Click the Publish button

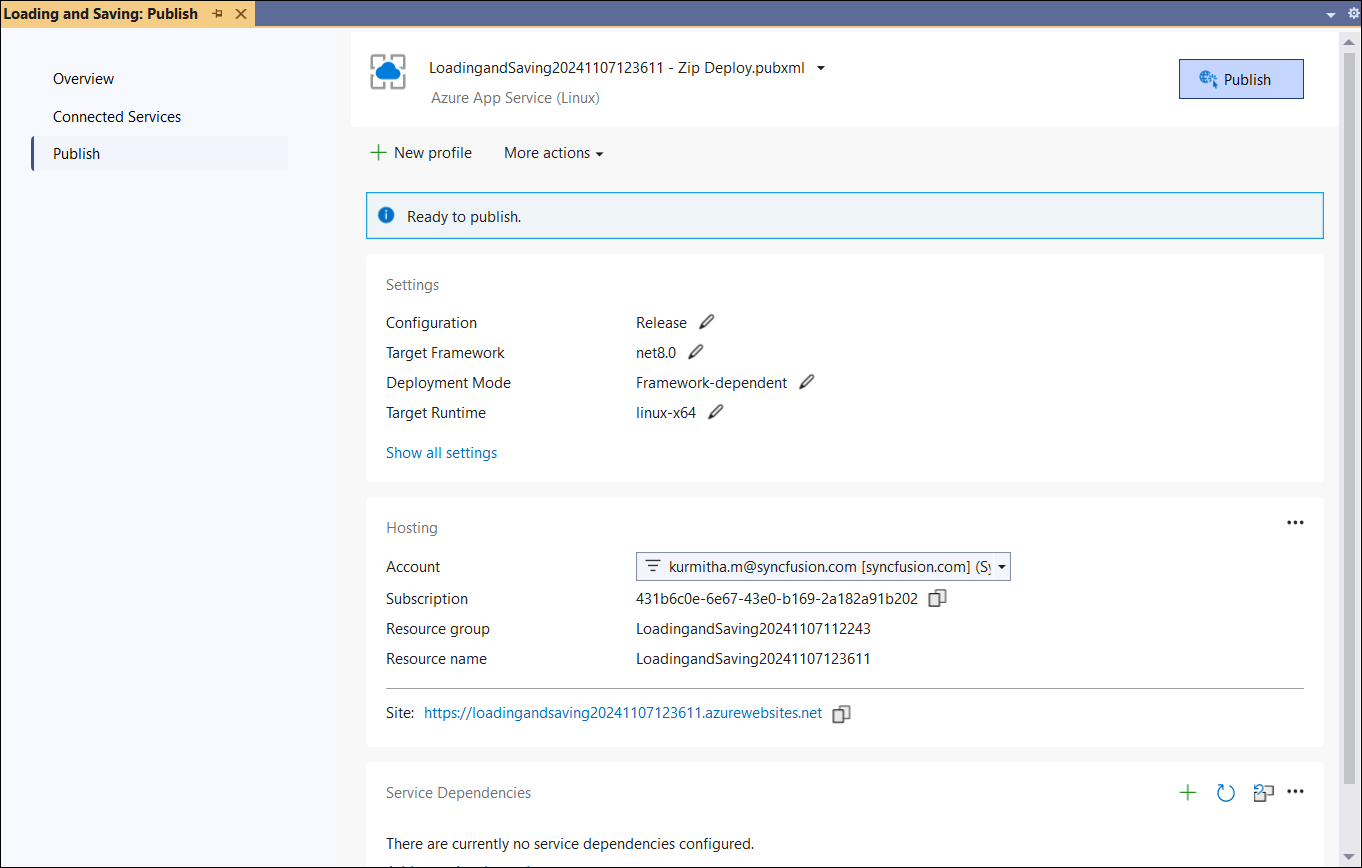(1241, 79)
